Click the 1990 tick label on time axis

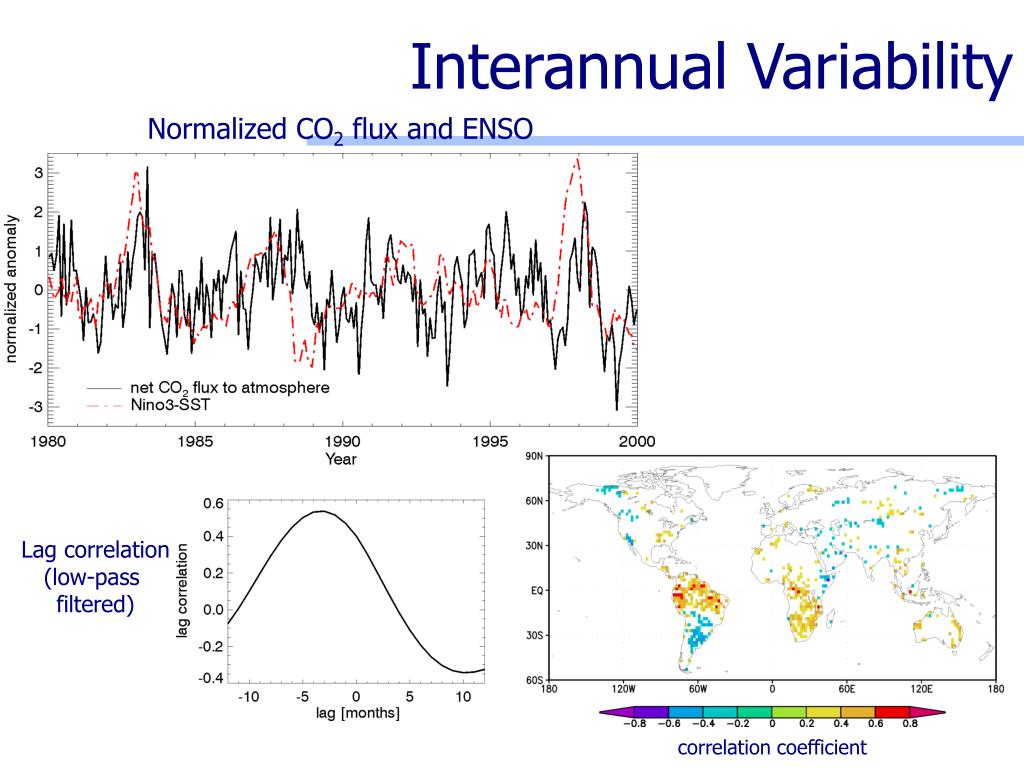[x=342, y=441]
